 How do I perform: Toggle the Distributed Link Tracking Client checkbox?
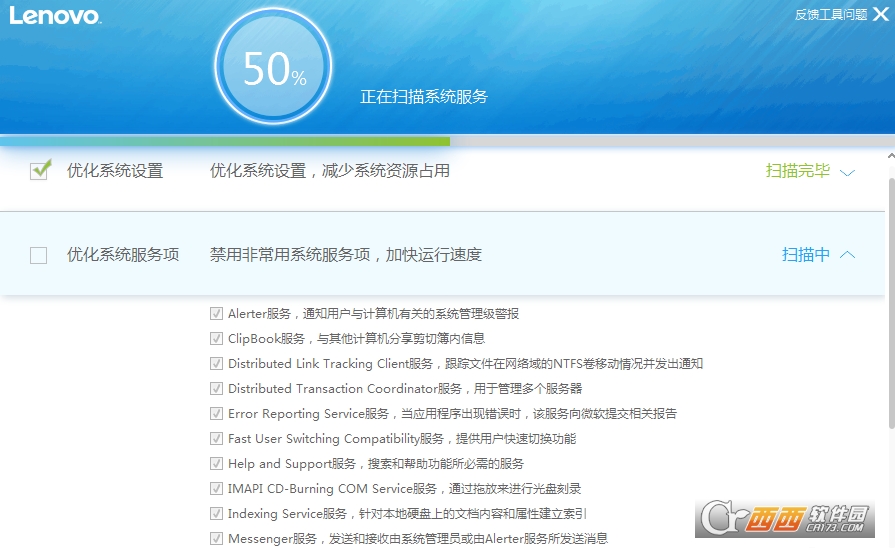(216, 364)
